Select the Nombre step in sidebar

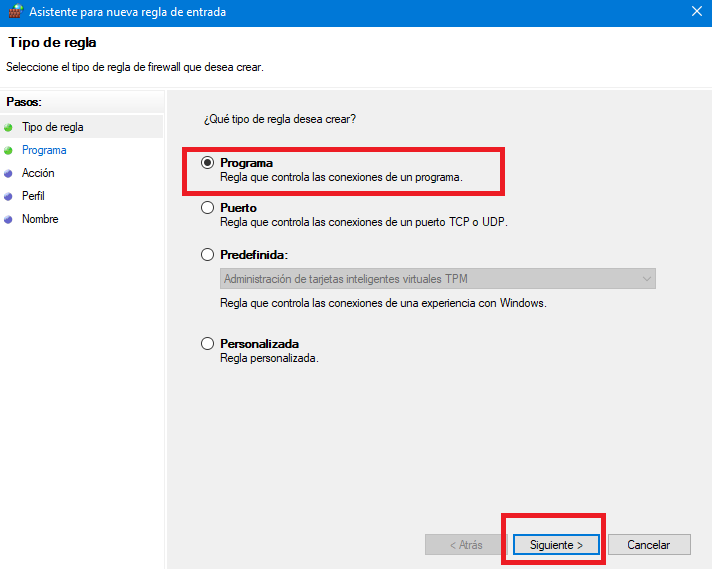click(40, 219)
